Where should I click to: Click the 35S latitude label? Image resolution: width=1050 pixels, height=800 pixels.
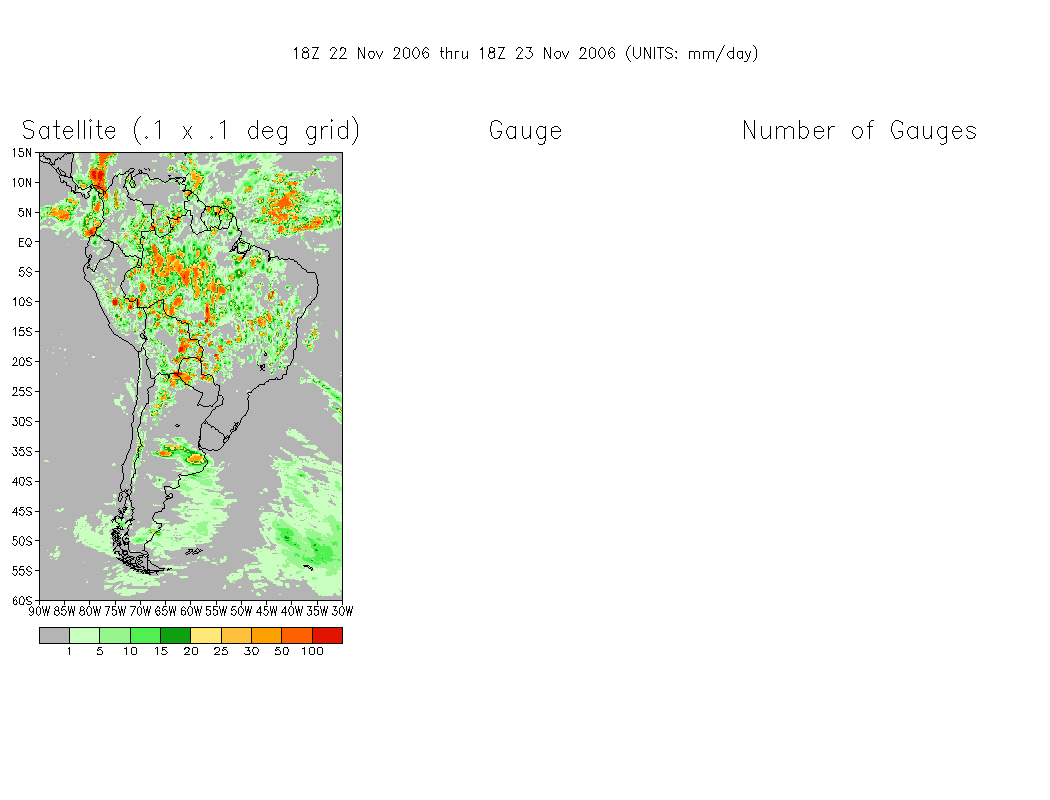[22, 452]
